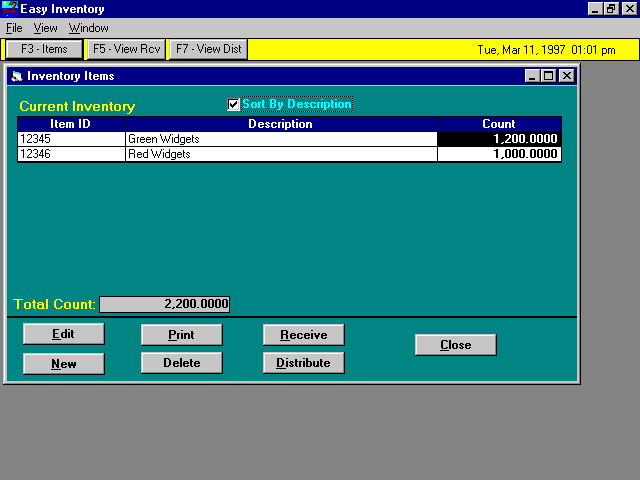Click the Total Count field
This screenshot has height=480, width=640.
click(164, 304)
